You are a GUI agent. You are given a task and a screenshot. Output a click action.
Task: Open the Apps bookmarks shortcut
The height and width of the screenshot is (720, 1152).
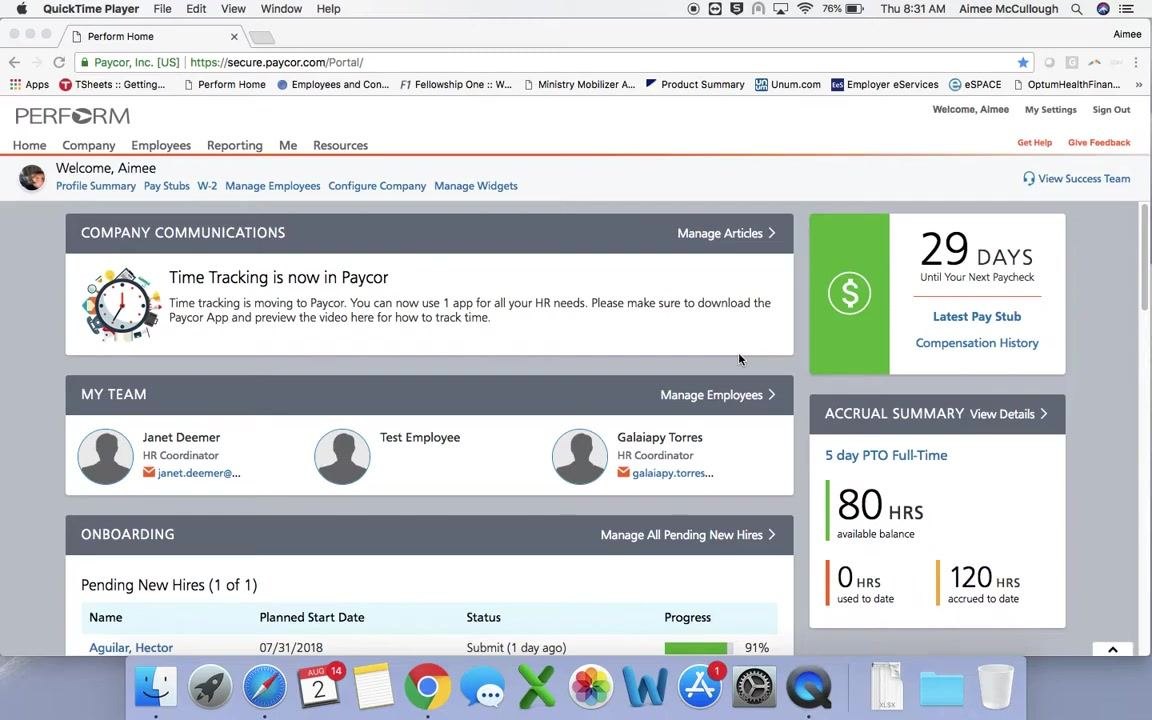click(x=29, y=84)
